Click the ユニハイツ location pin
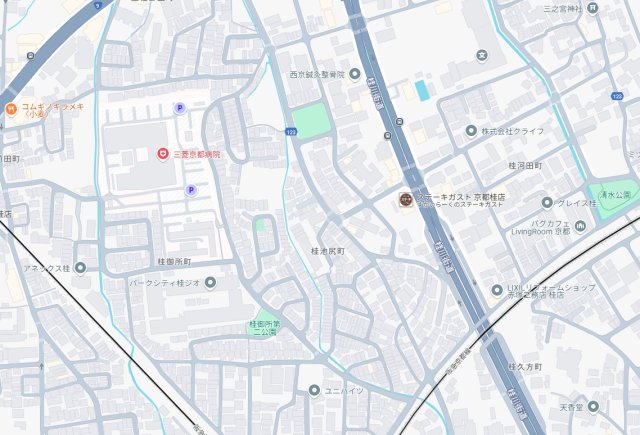This screenshot has width=640, height=435. pyautogui.click(x=314, y=391)
